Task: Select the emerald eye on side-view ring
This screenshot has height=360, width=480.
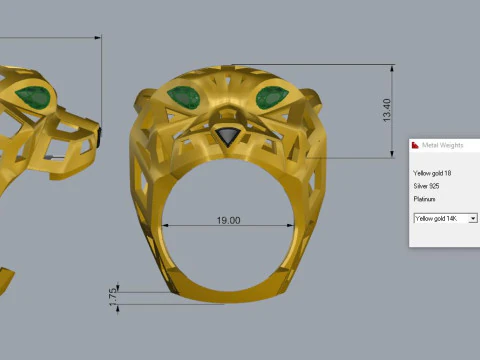Action: [33, 97]
